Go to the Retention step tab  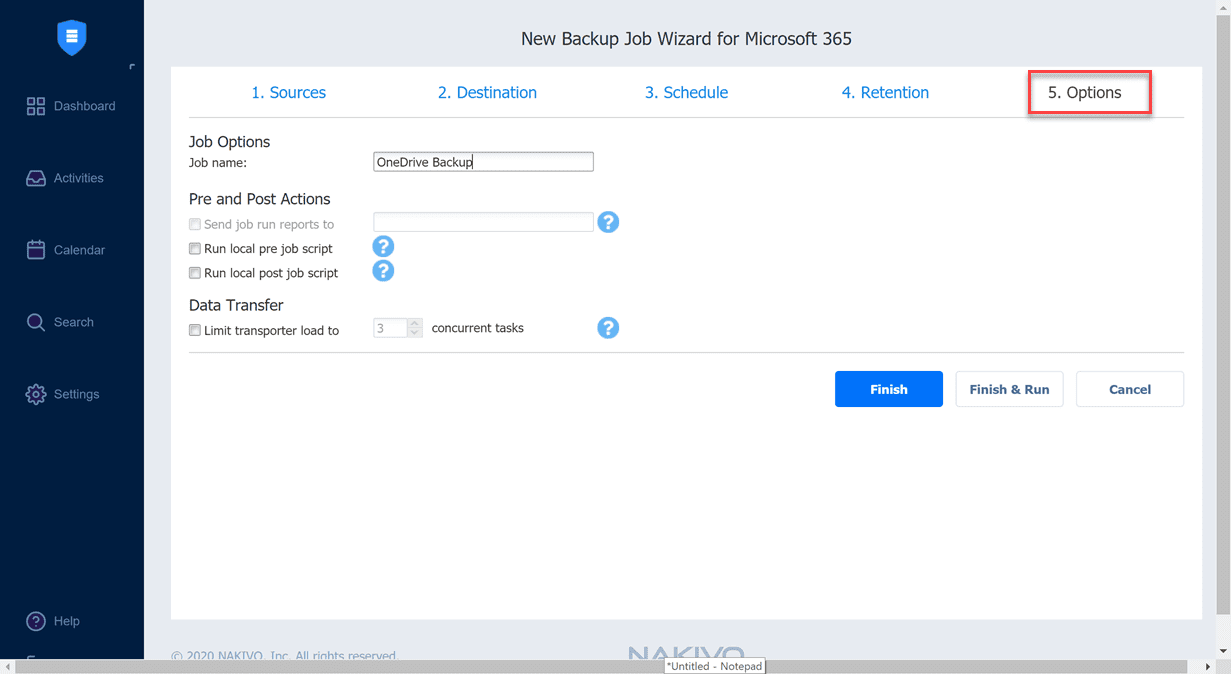(x=885, y=92)
